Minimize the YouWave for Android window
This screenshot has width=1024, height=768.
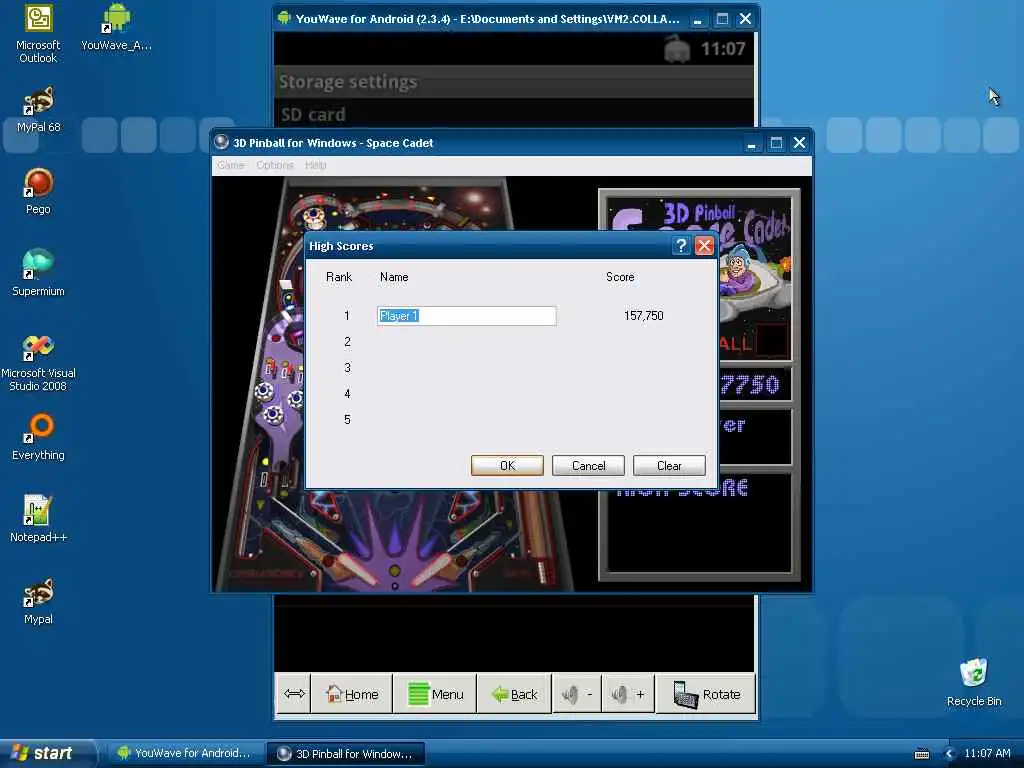click(x=697, y=19)
